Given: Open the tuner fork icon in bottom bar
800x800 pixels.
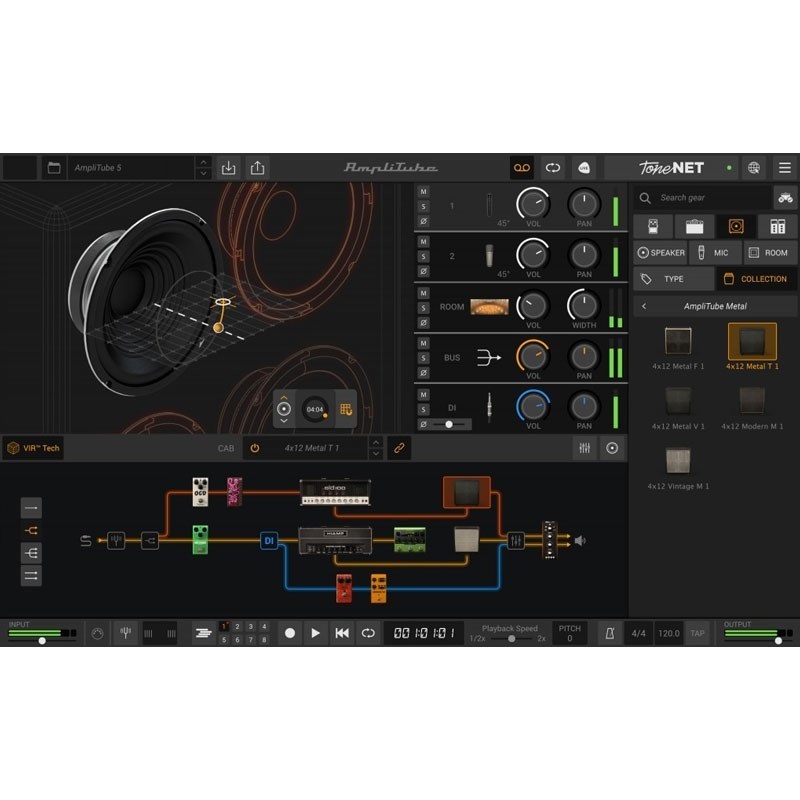Looking at the screenshot, I should coord(125,633).
